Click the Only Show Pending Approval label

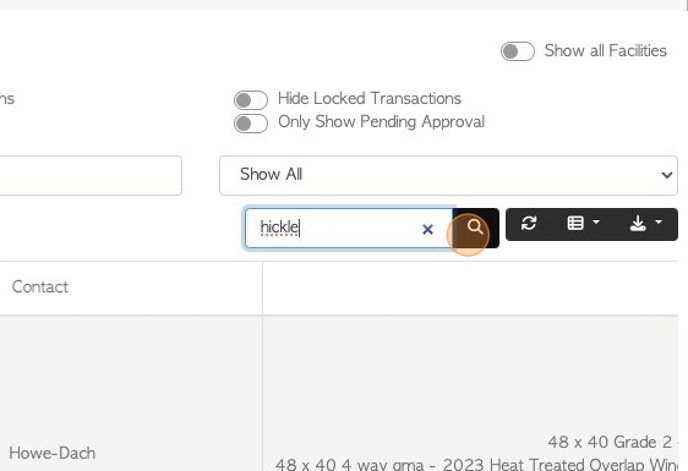(x=381, y=122)
